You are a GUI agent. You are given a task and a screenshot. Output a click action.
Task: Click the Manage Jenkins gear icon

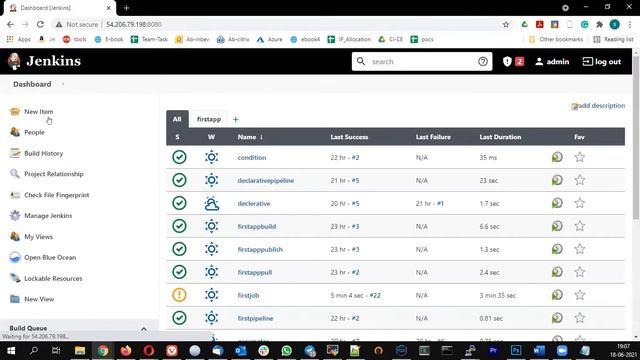(15, 216)
